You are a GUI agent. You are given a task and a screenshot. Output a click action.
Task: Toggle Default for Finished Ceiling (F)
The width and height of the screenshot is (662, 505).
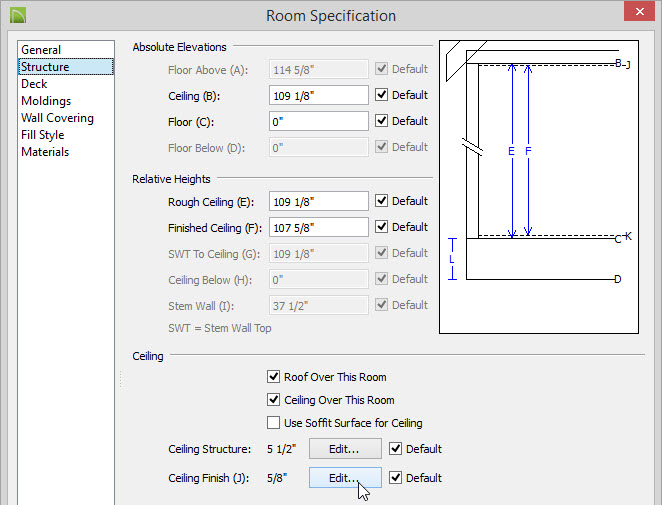(x=381, y=227)
